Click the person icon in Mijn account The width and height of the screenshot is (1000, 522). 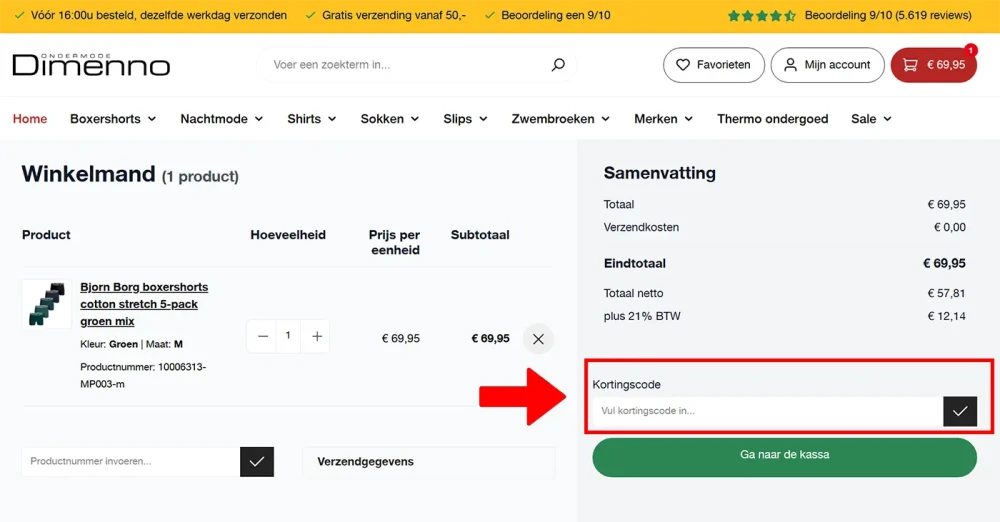point(790,64)
